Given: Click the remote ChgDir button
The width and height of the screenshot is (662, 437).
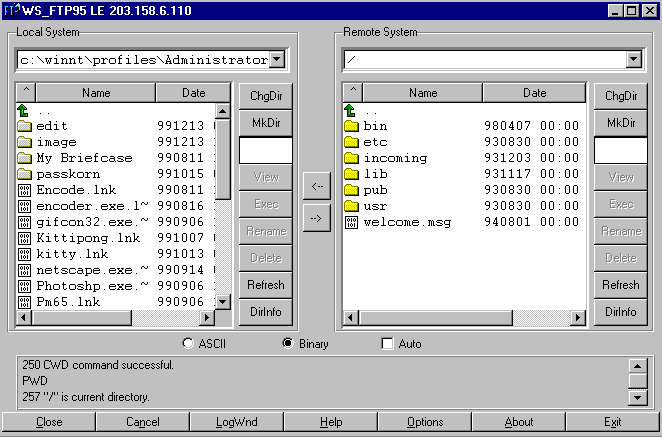Looking at the screenshot, I should 621,96.
